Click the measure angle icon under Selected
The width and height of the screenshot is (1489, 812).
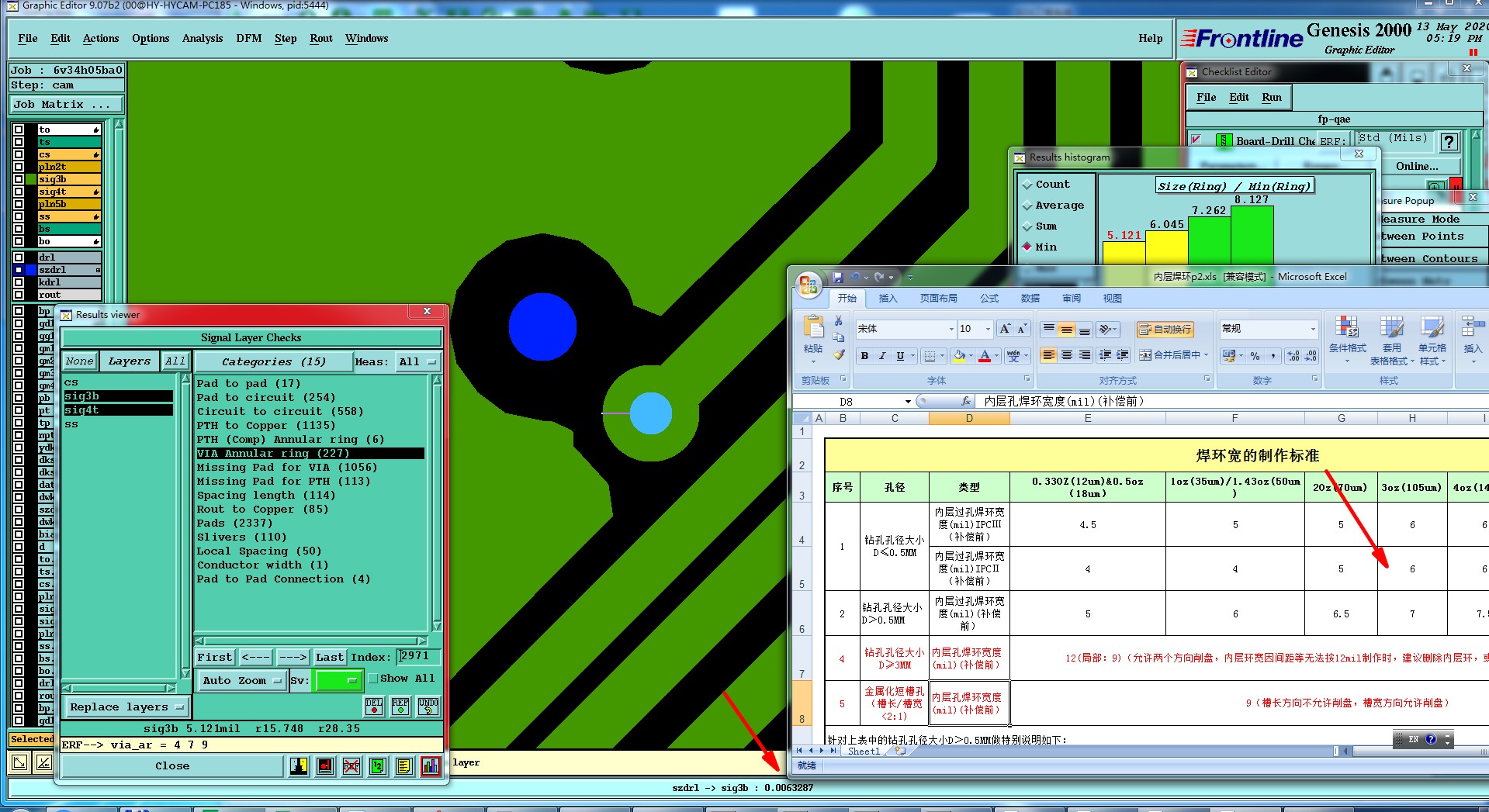(x=44, y=763)
